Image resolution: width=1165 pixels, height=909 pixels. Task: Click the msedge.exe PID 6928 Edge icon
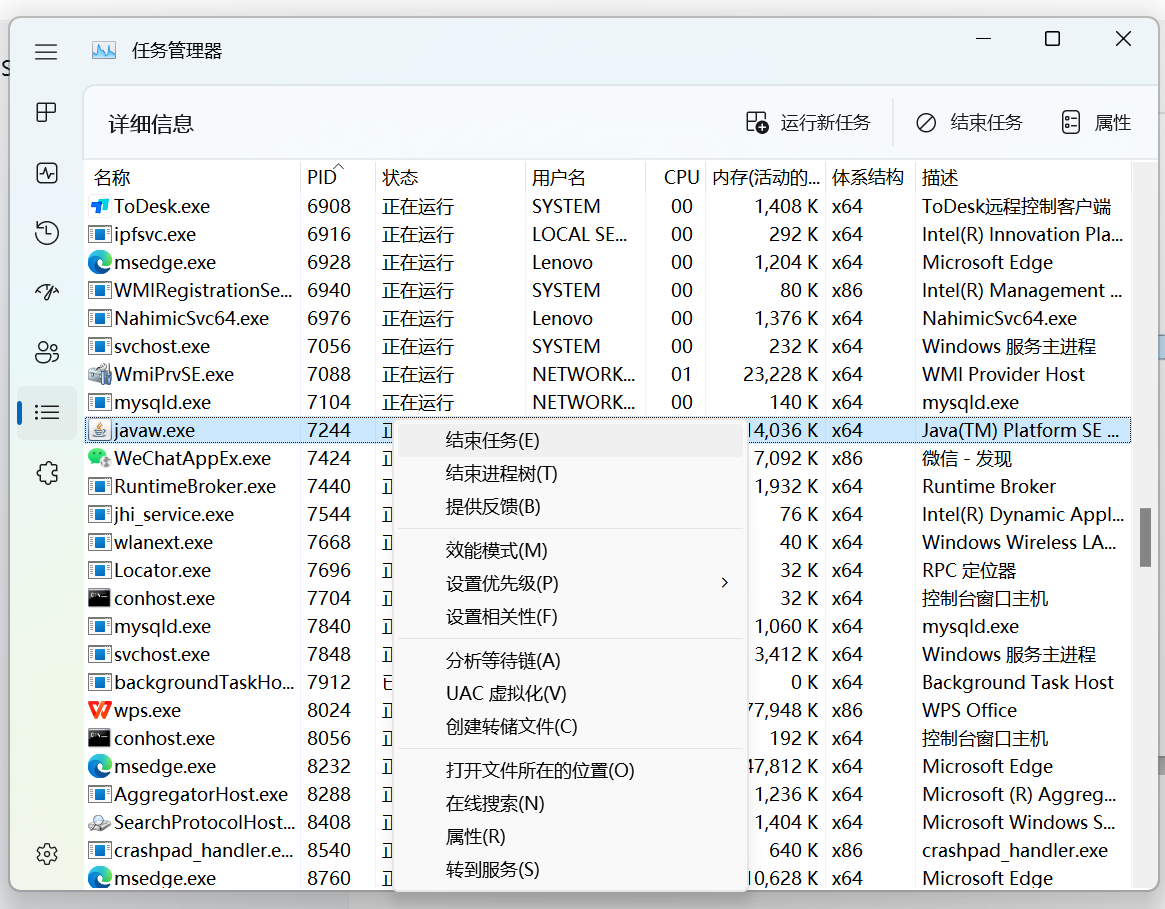pos(100,262)
